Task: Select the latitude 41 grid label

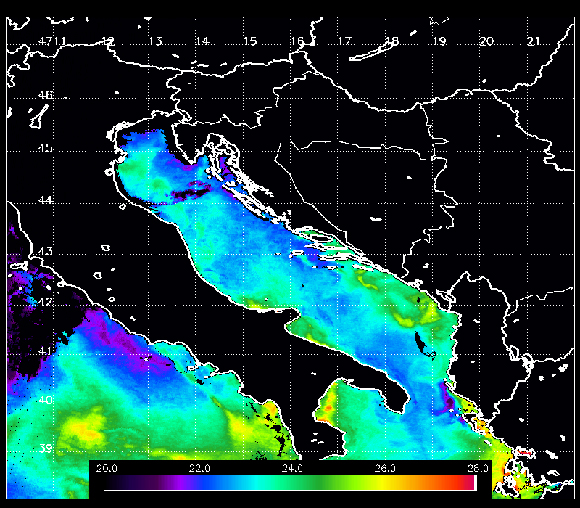Action: click(x=45, y=350)
